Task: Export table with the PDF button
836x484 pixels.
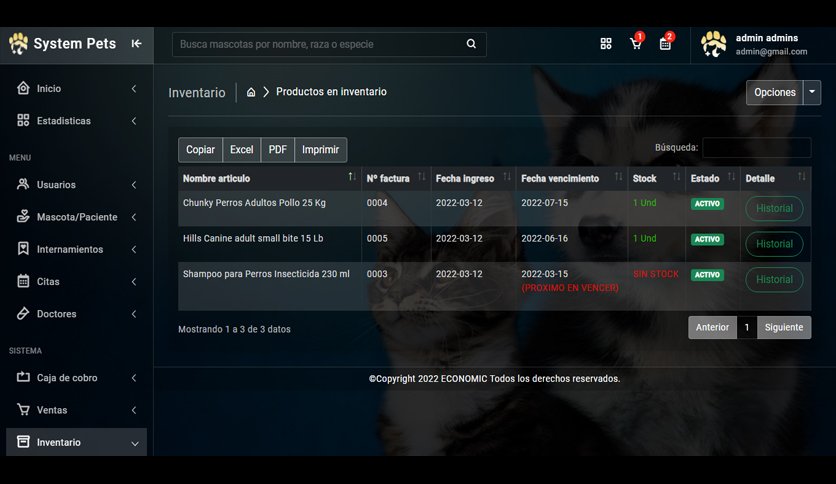Action: 277,150
